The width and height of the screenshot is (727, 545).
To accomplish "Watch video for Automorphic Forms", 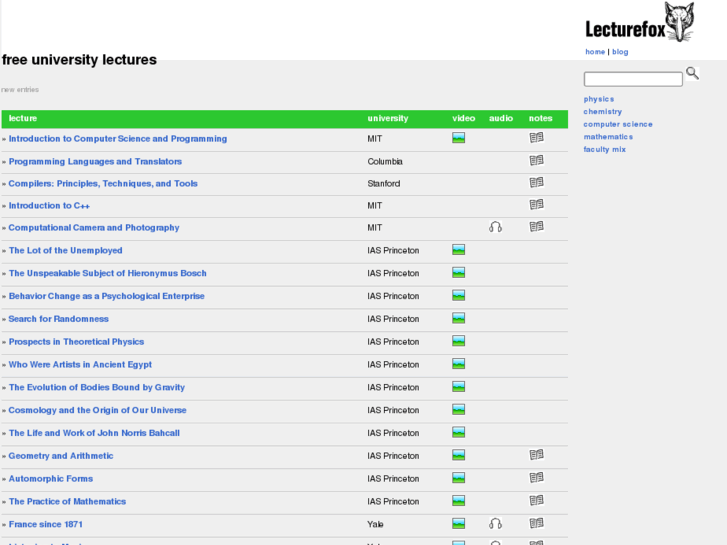I will [x=458, y=478].
